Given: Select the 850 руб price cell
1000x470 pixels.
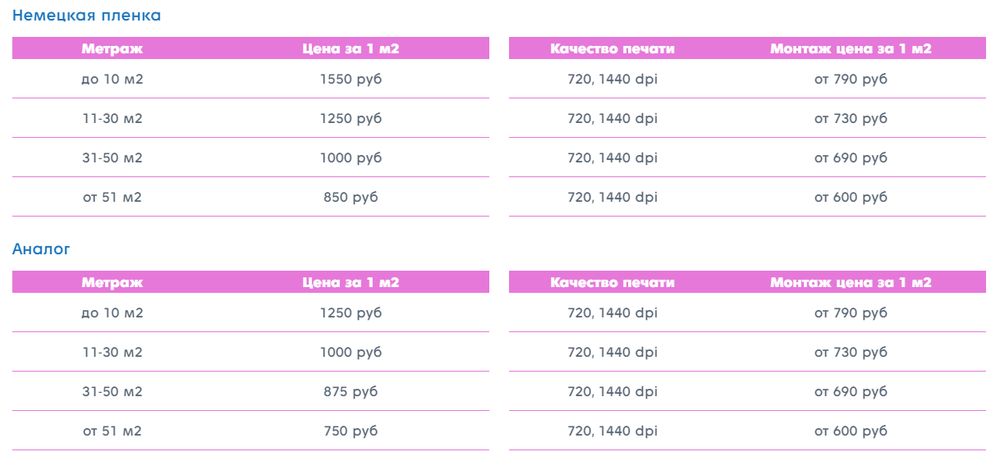Looking at the screenshot, I should [351, 197].
